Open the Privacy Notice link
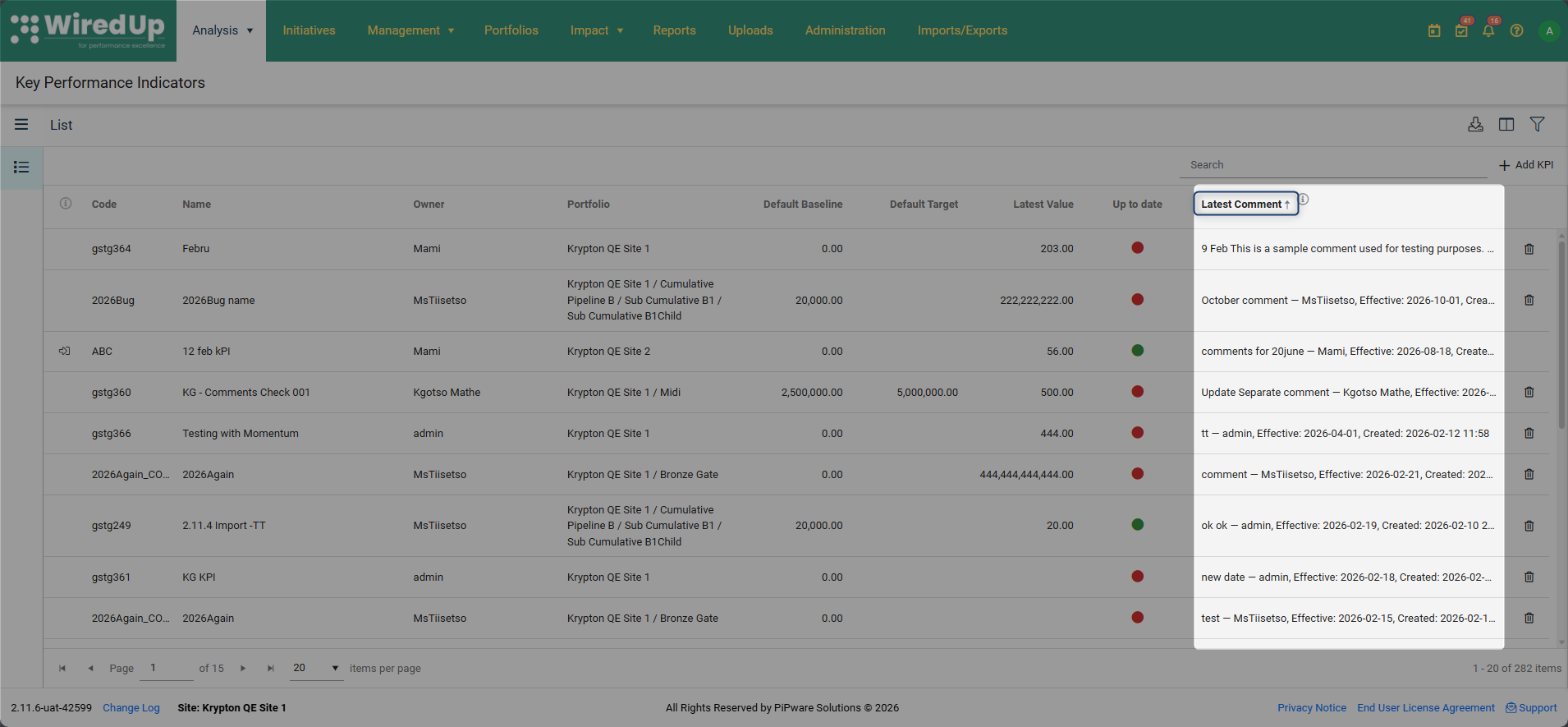Image resolution: width=1568 pixels, height=727 pixels. [x=1312, y=707]
